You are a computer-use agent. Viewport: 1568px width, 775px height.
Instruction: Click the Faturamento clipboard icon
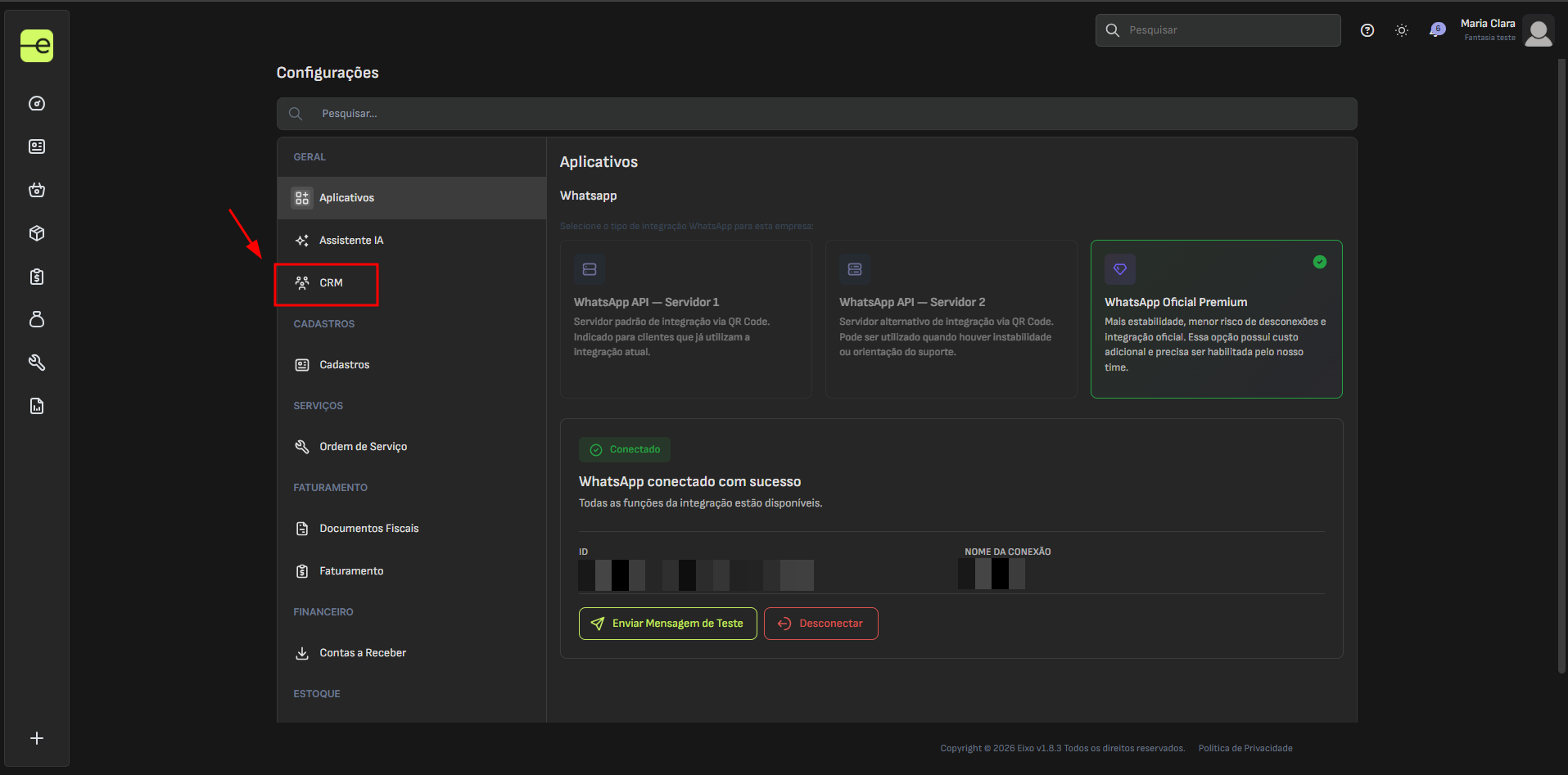click(x=302, y=571)
